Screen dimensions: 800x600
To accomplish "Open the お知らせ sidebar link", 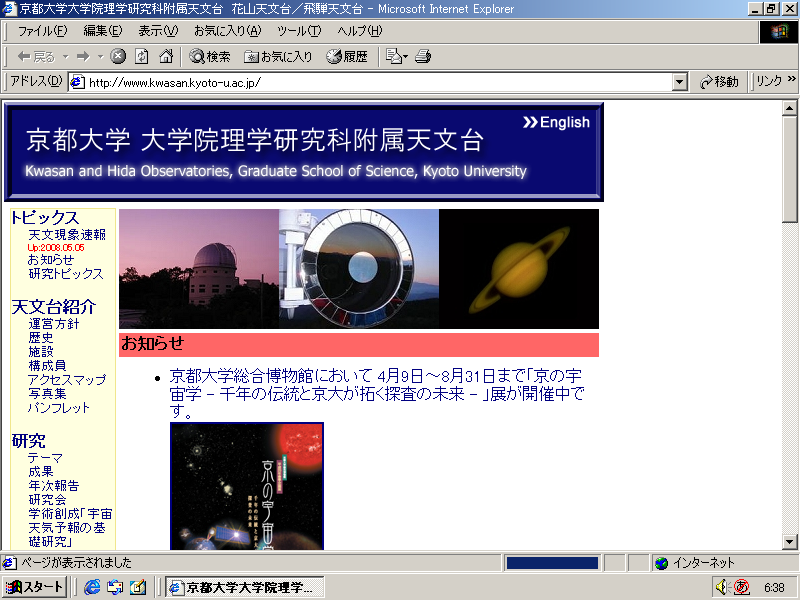I will [51, 260].
